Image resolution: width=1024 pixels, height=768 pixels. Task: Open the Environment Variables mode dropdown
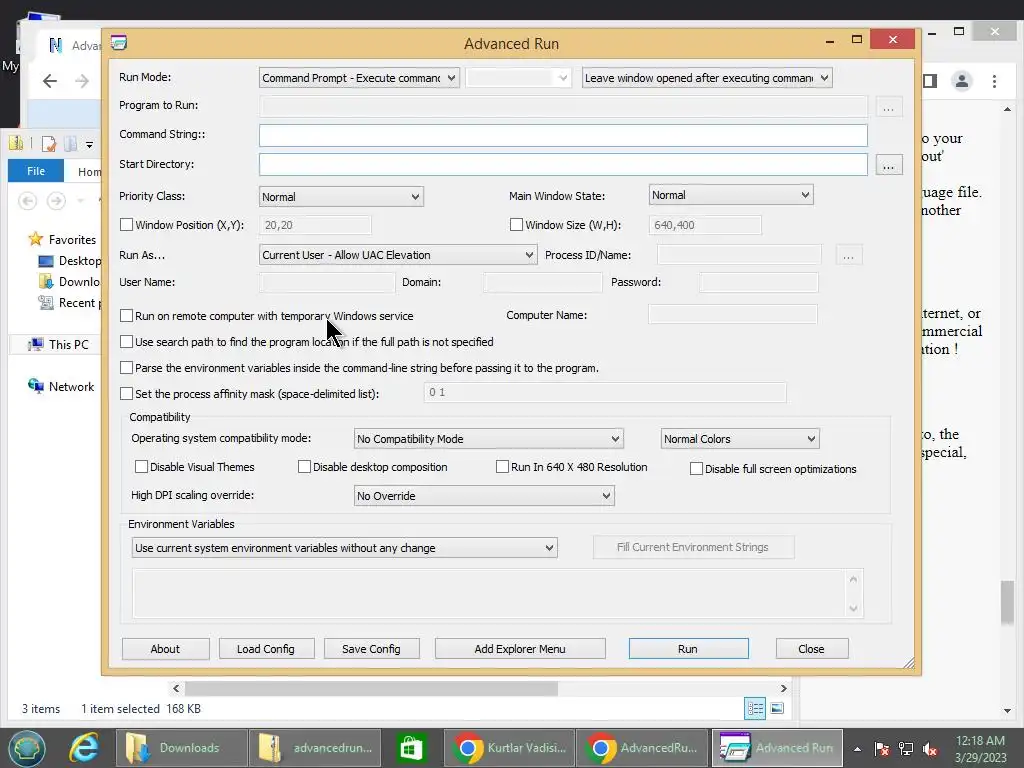(x=344, y=548)
